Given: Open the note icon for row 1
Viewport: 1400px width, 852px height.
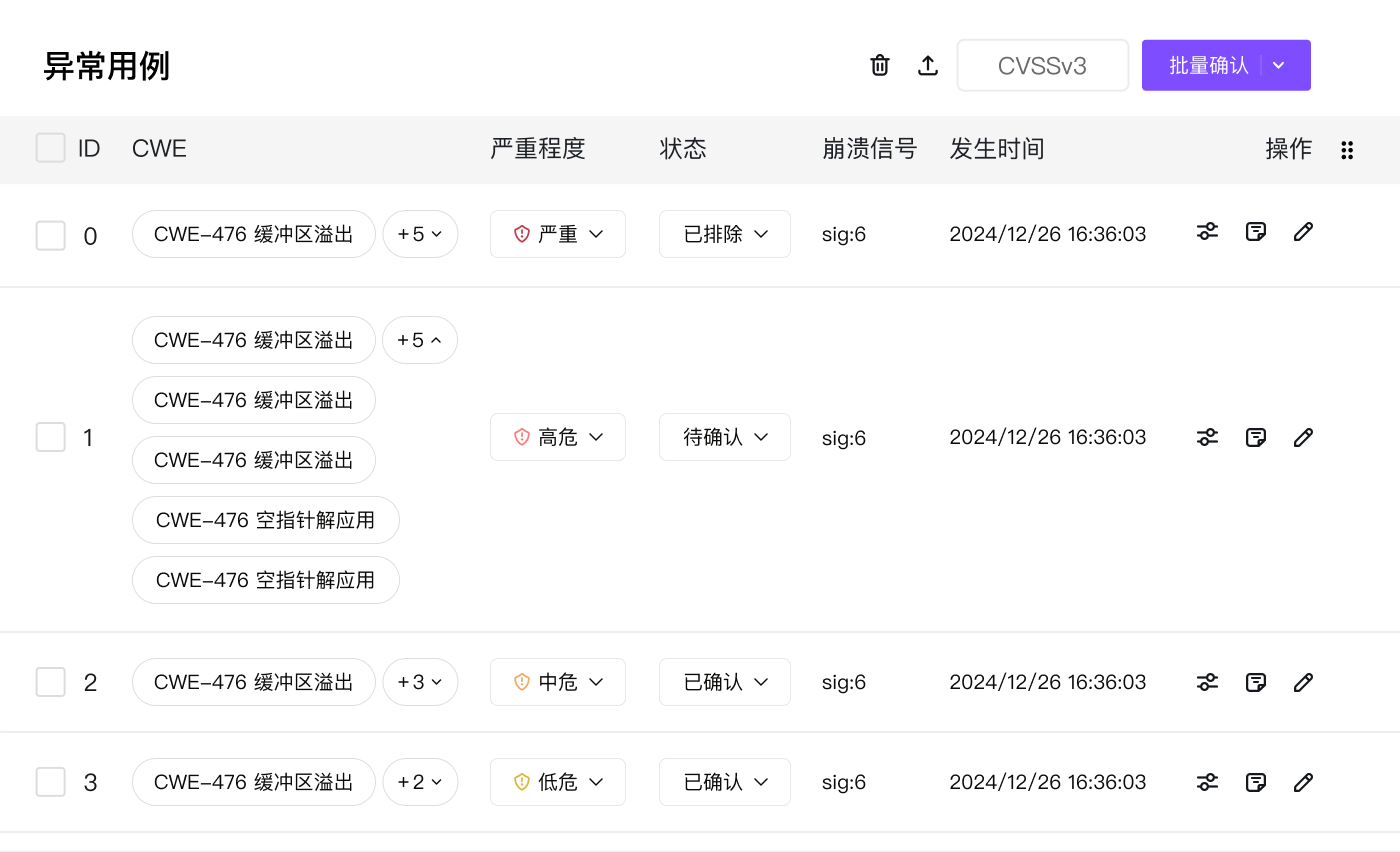Looking at the screenshot, I should pos(1255,437).
